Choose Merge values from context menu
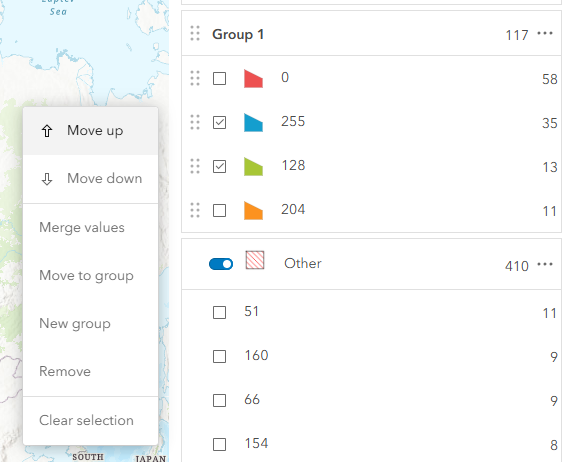The width and height of the screenshot is (574, 462). (82, 227)
